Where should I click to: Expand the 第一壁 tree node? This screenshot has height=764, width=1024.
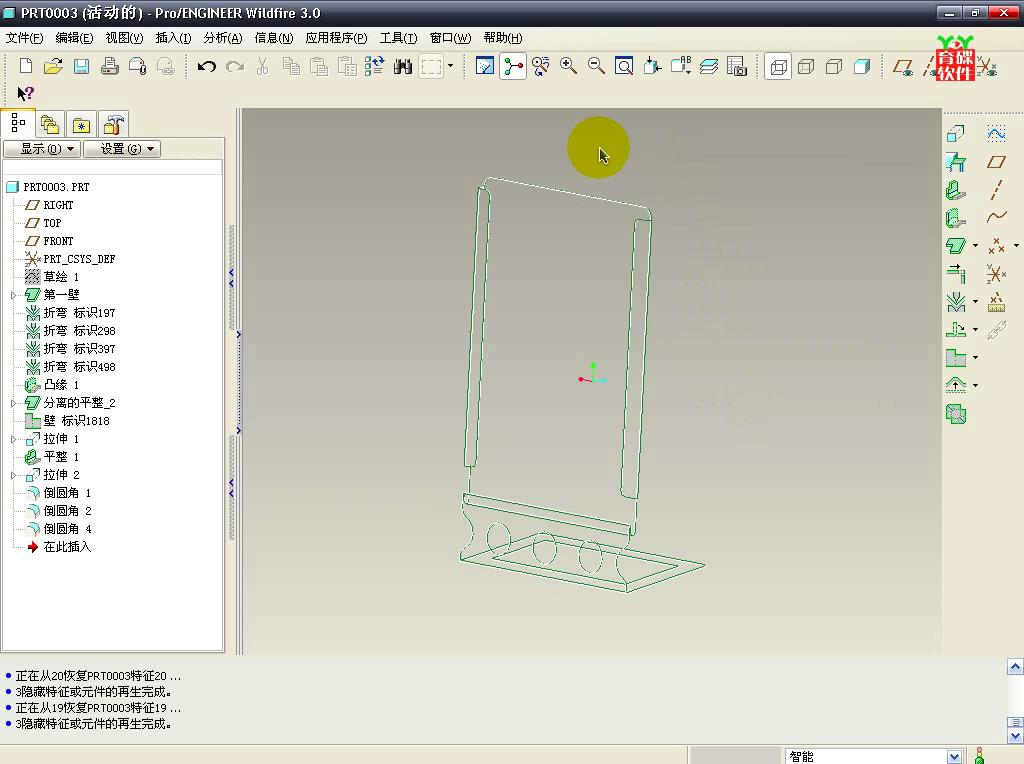(13, 295)
